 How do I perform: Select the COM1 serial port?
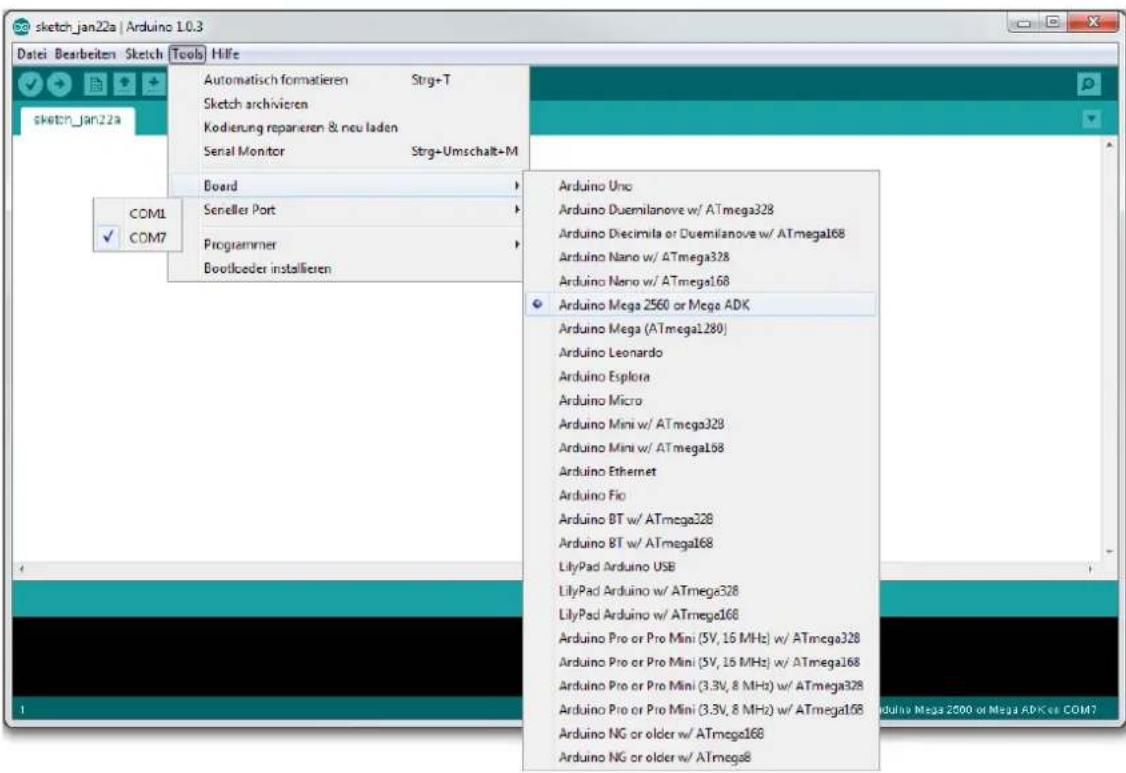pos(137,213)
